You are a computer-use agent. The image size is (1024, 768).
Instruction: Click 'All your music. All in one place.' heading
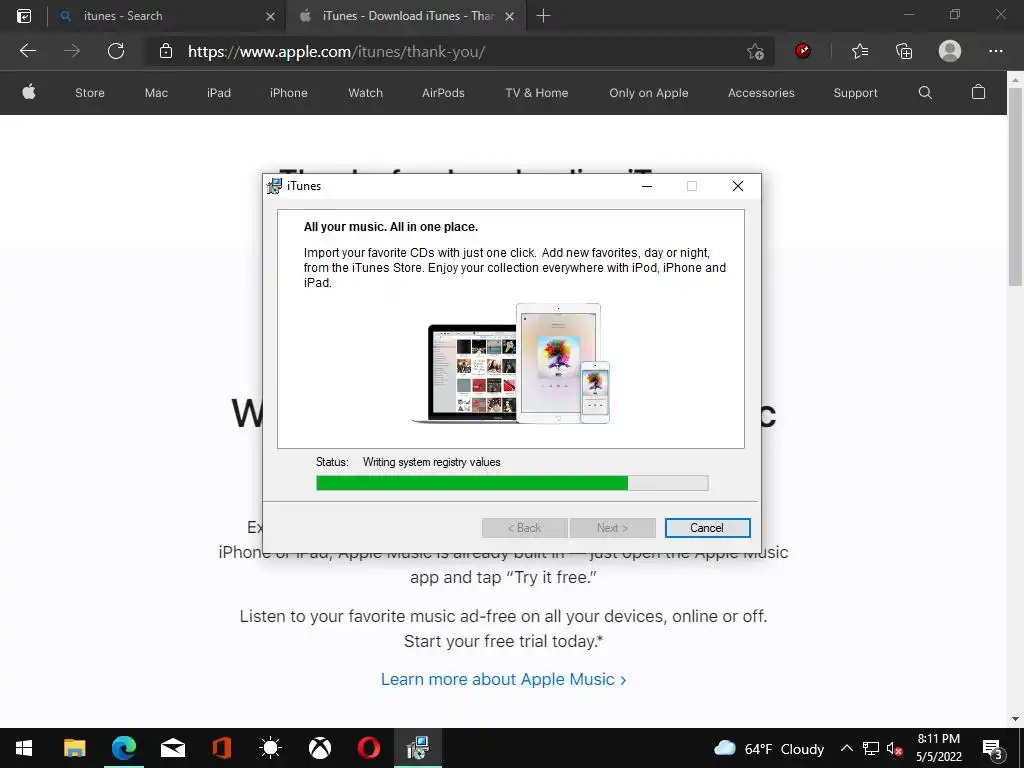[x=391, y=227]
